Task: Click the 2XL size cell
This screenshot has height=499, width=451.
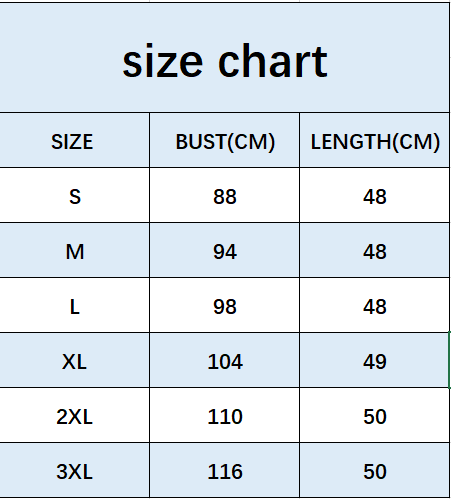Action: pos(75,415)
